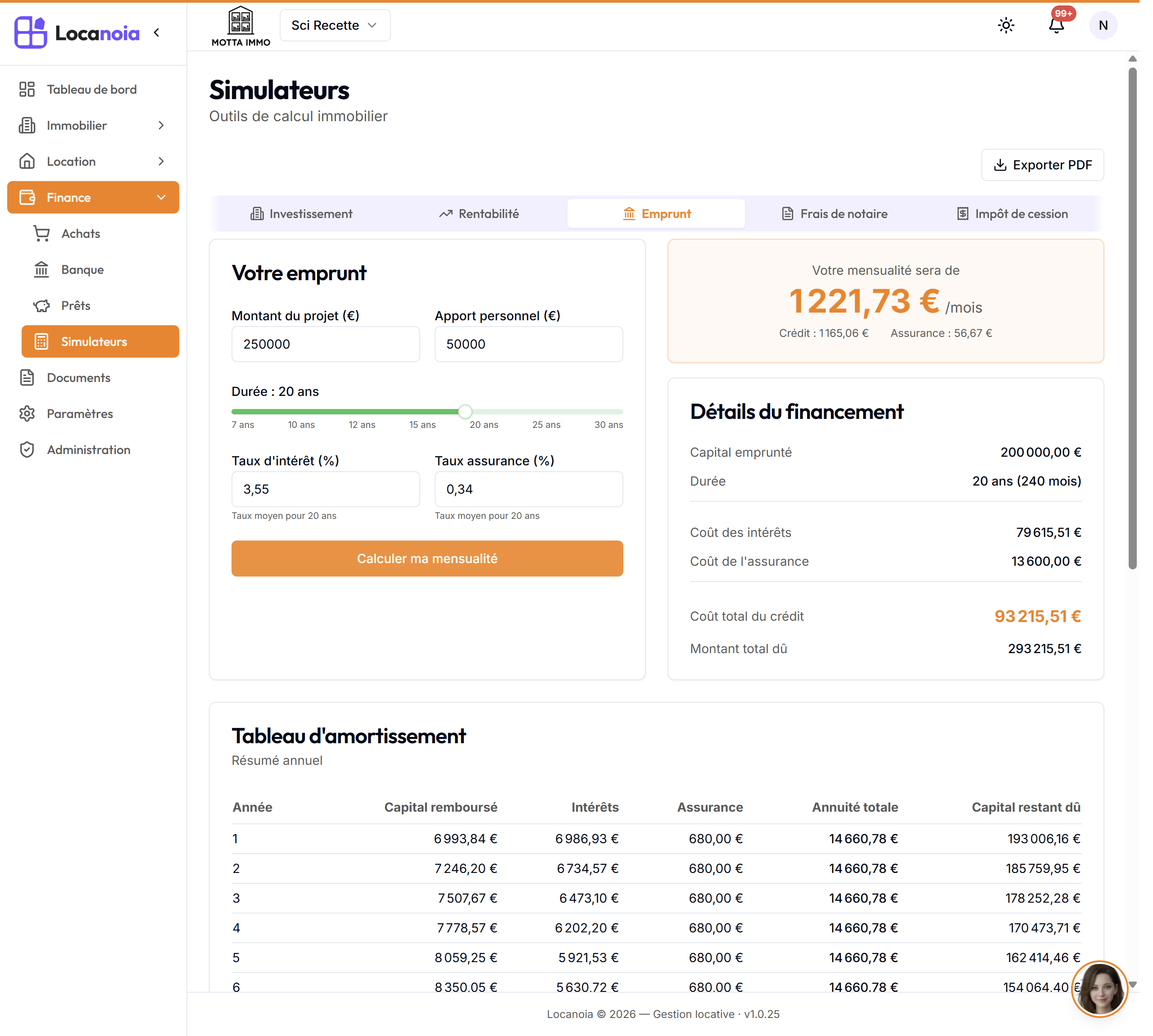The width and height of the screenshot is (1153, 1036).
Task: Click the Exporter PDF button
Action: [1042, 165]
